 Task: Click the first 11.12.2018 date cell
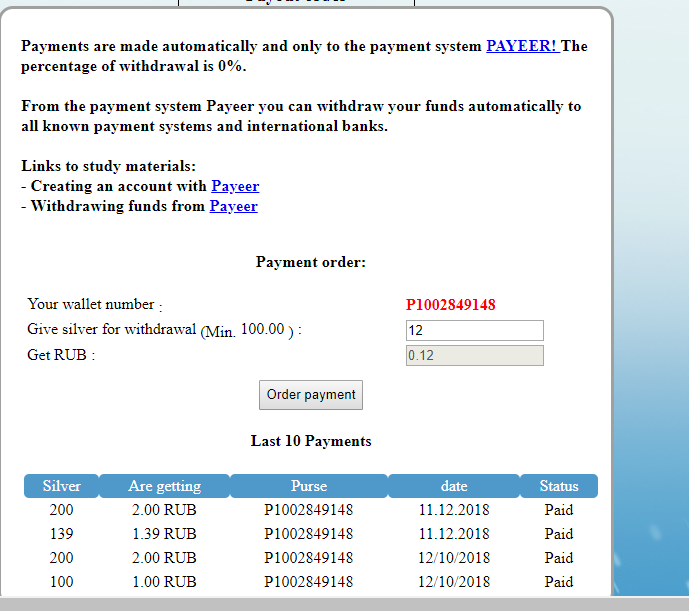(x=454, y=510)
